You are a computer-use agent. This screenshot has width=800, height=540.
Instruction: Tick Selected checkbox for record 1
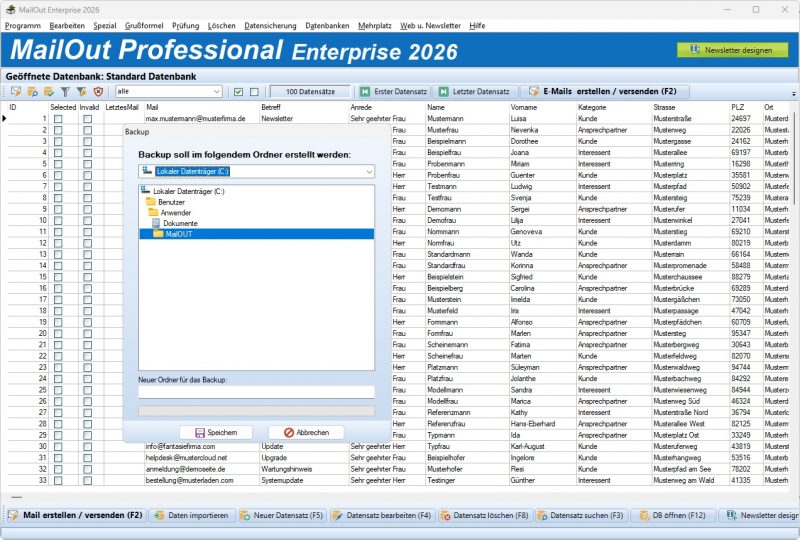point(58,119)
